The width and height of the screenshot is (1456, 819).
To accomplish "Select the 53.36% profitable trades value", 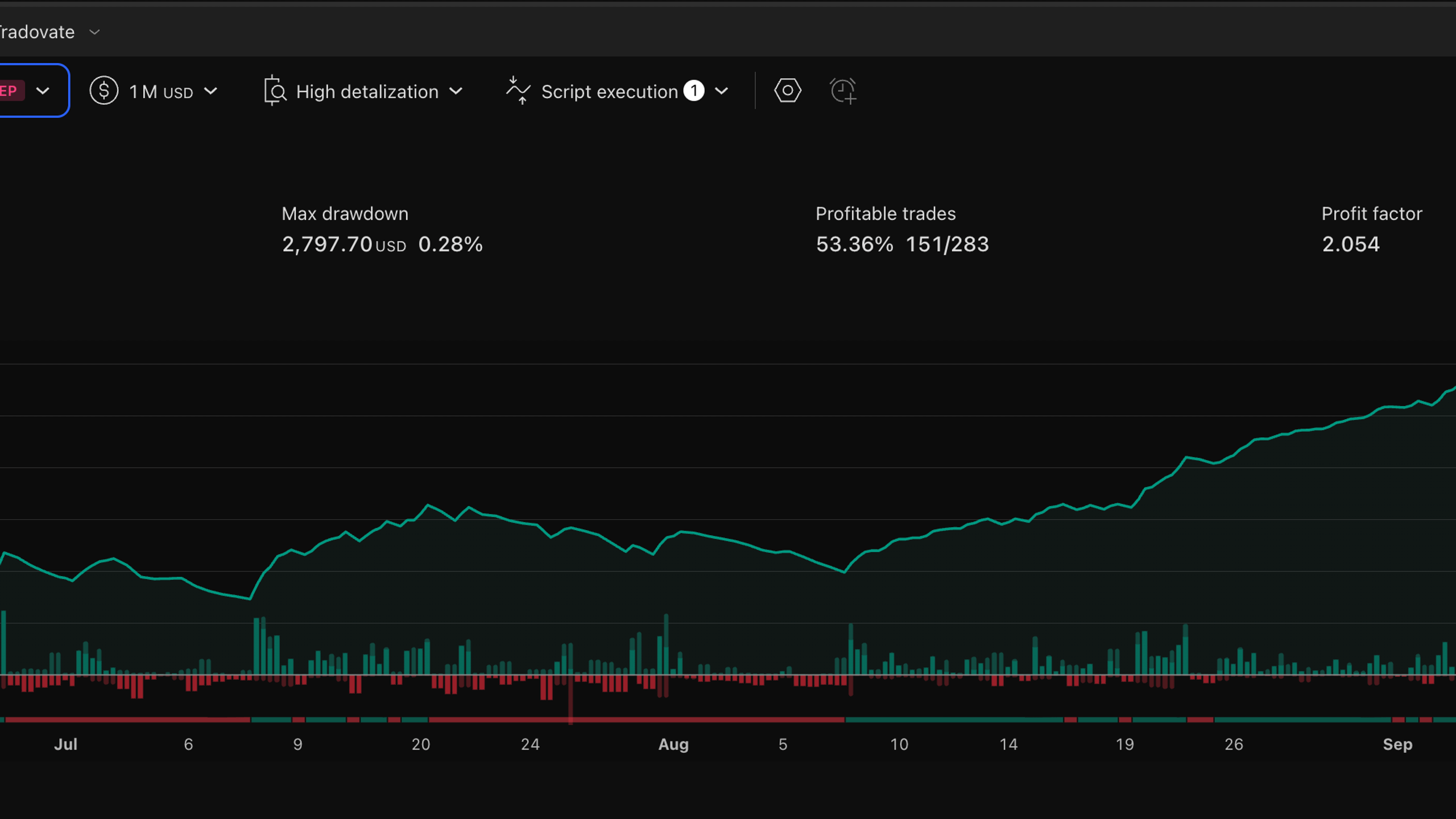I will 854,245.
